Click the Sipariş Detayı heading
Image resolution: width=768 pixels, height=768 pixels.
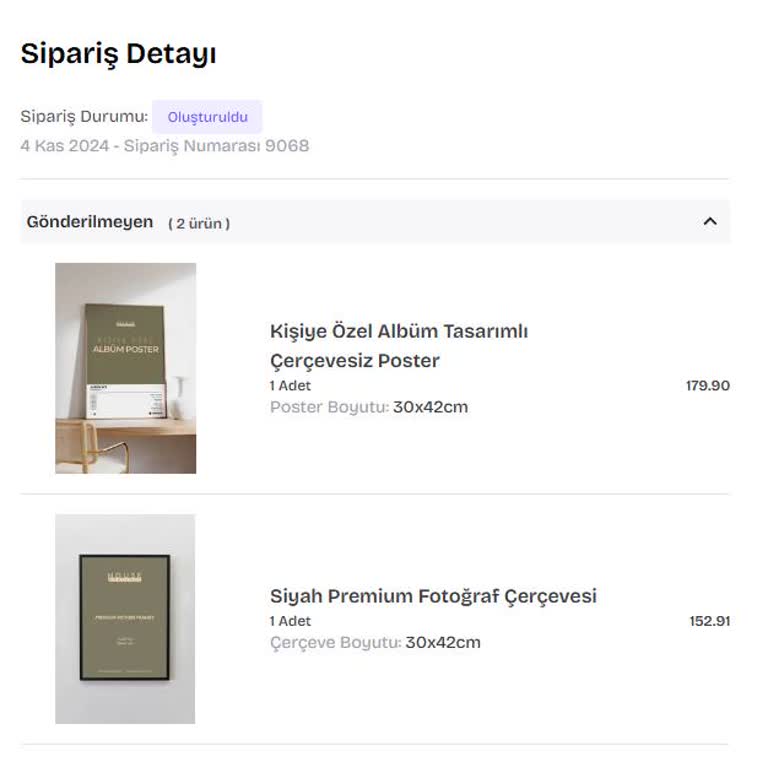click(118, 54)
